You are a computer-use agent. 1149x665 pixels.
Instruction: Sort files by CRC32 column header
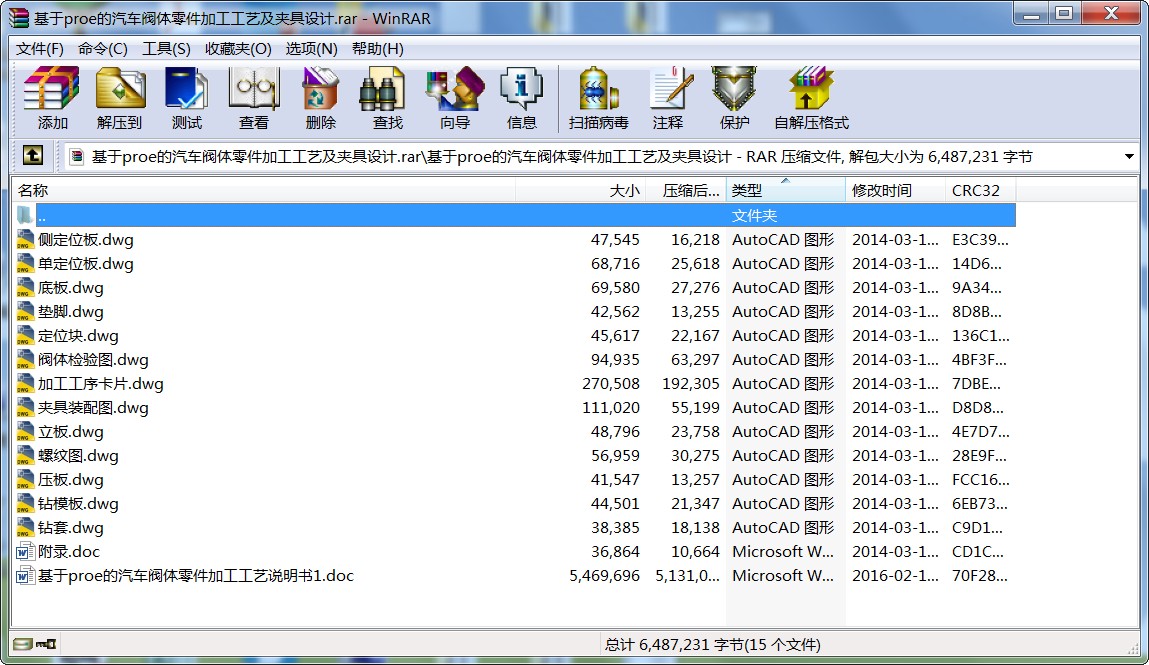(980, 190)
